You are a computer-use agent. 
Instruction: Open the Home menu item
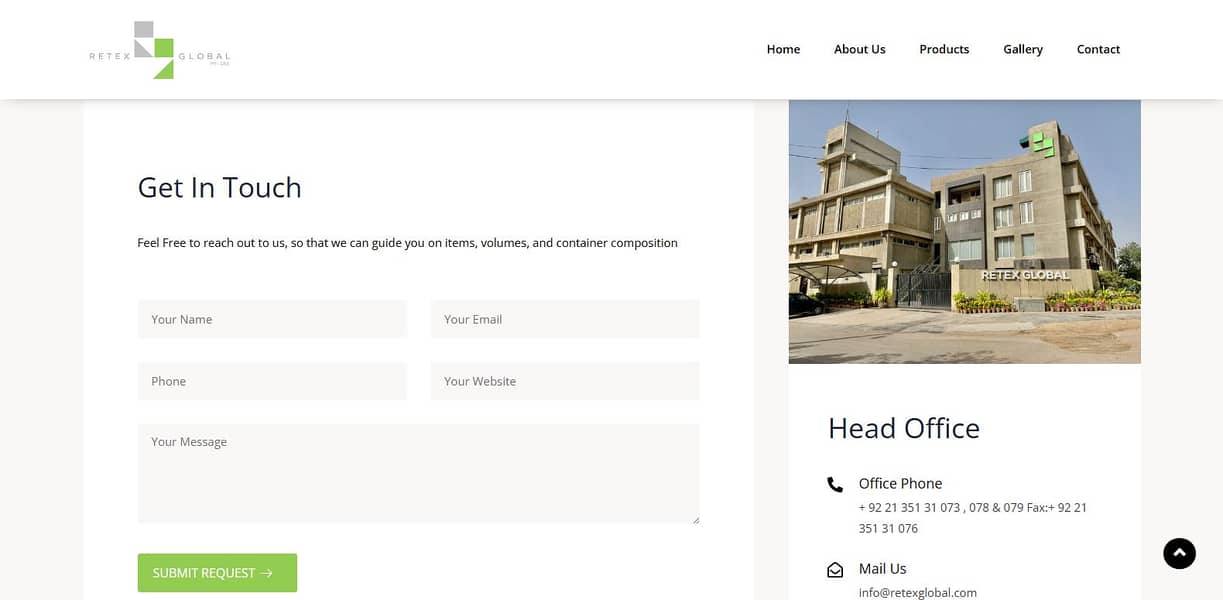[x=783, y=49]
